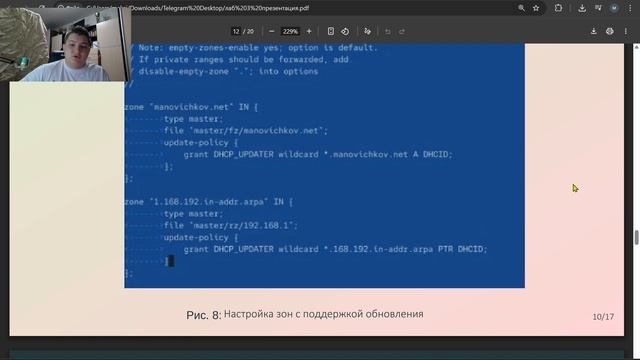Click the line 'file "master/rz/192.168.1";'
Image resolution: width=640 pixels, height=360 pixels.
click(x=231, y=225)
